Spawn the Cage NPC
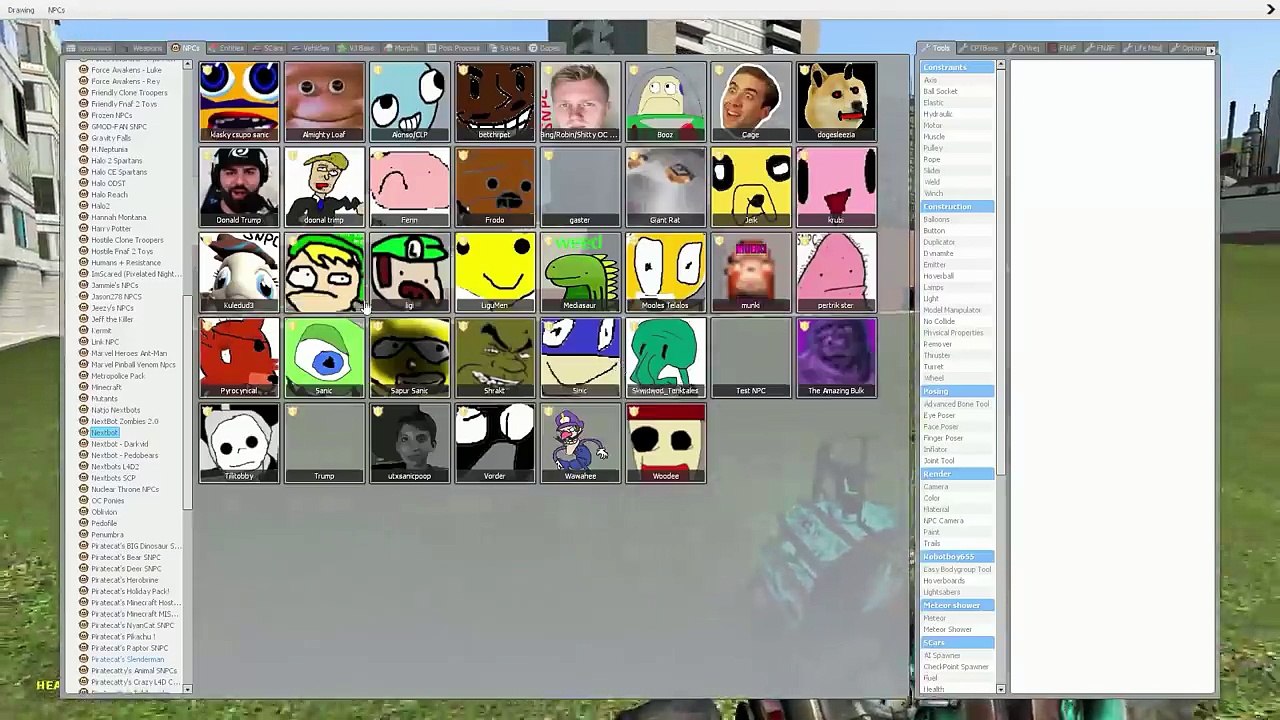The width and height of the screenshot is (1280, 720). point(751,101)
